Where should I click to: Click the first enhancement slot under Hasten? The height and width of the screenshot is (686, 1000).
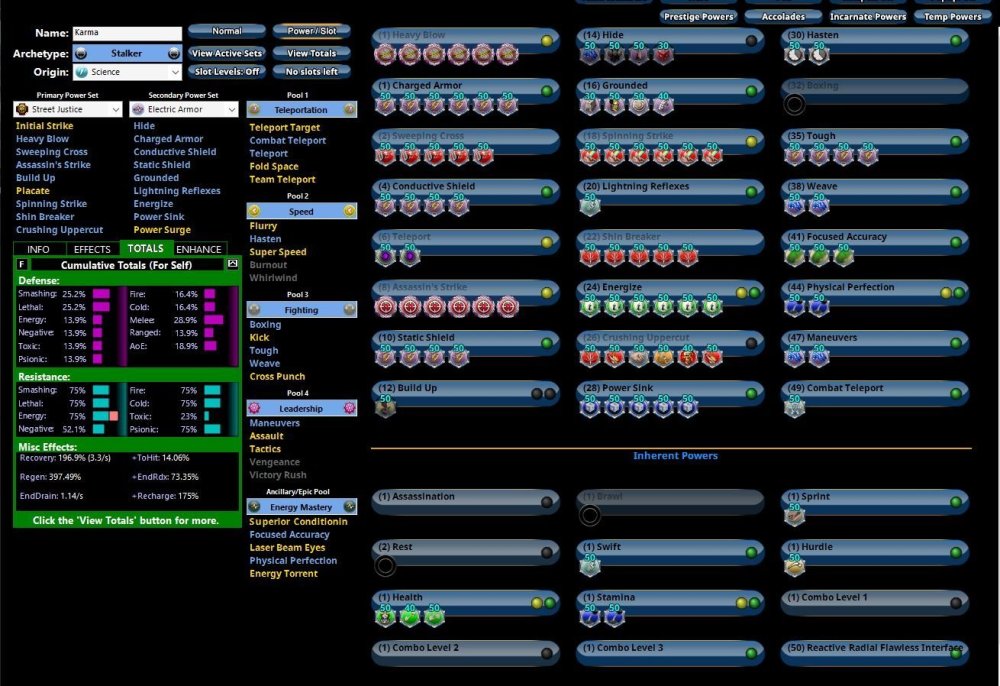click(795, 55)
